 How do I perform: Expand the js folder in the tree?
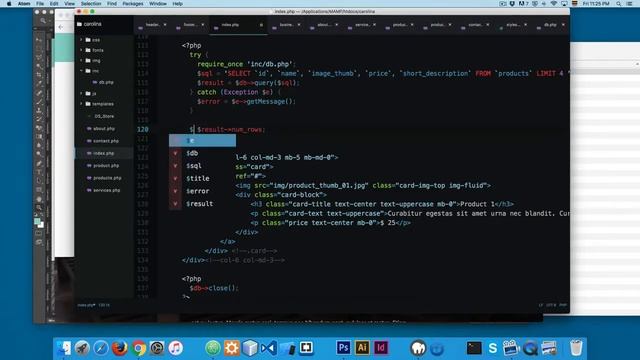pyautogui.click(x=81, y=93)
